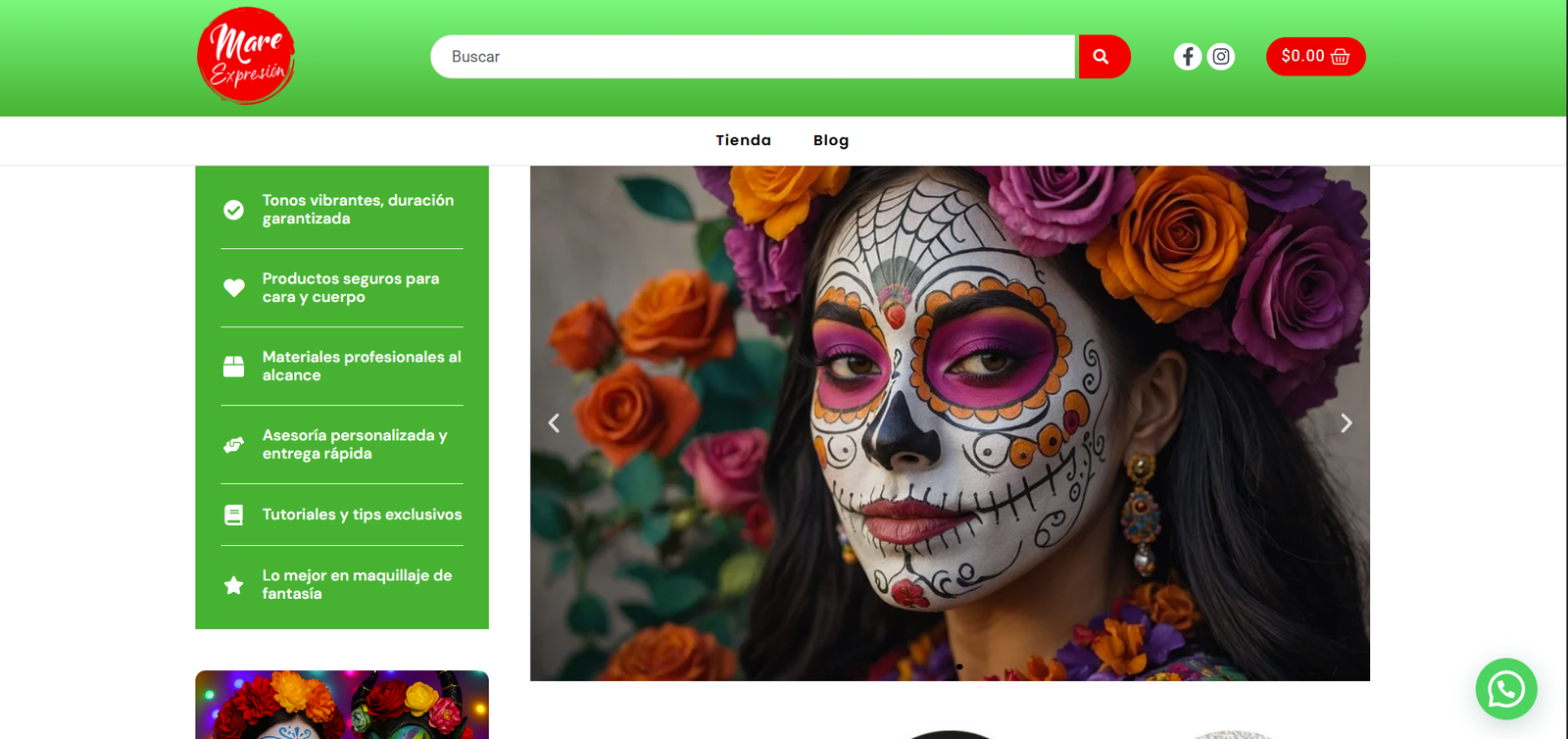Image resolution: width=1568 pixels, height=739 pixels.
Task: Select text 'Tutoriales y tips exclusivos'
Action: click(x=362, y=515)
